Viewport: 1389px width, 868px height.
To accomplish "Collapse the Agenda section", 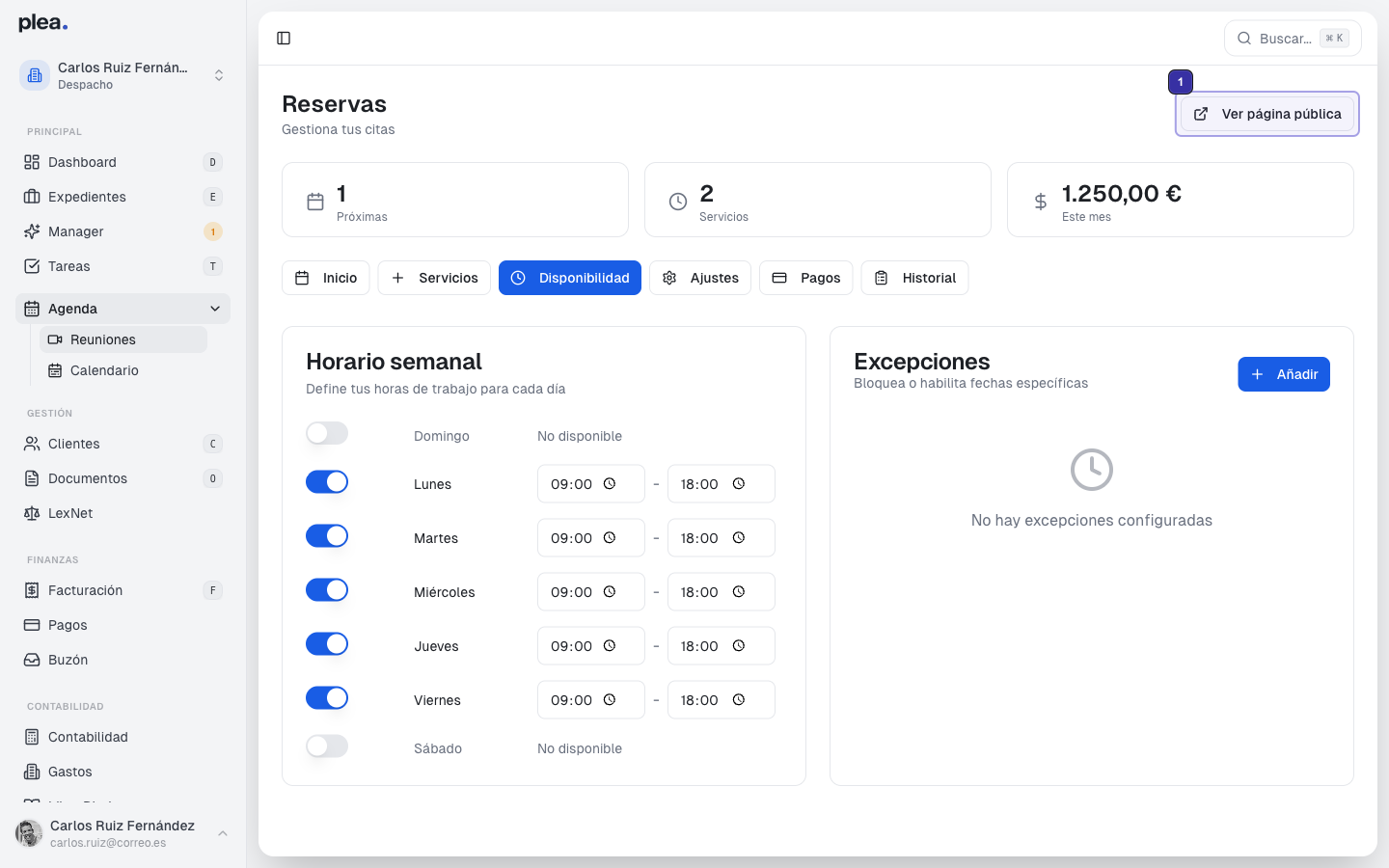I will pos(216,309).
